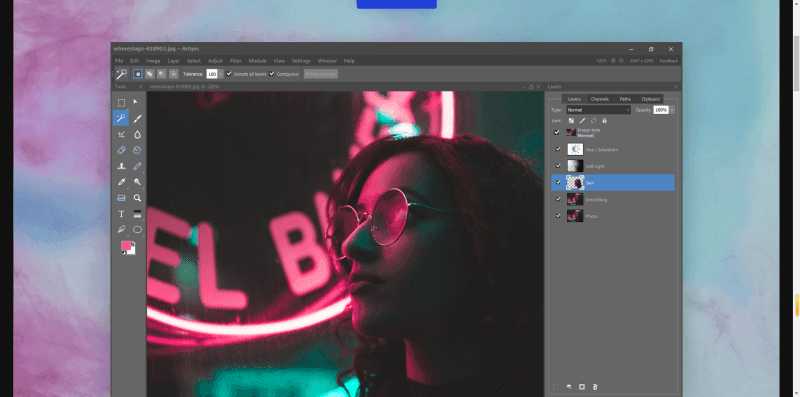Click the fill bucket icon at Layers panel bottom

pyautogui.click(x=568, y=387)
